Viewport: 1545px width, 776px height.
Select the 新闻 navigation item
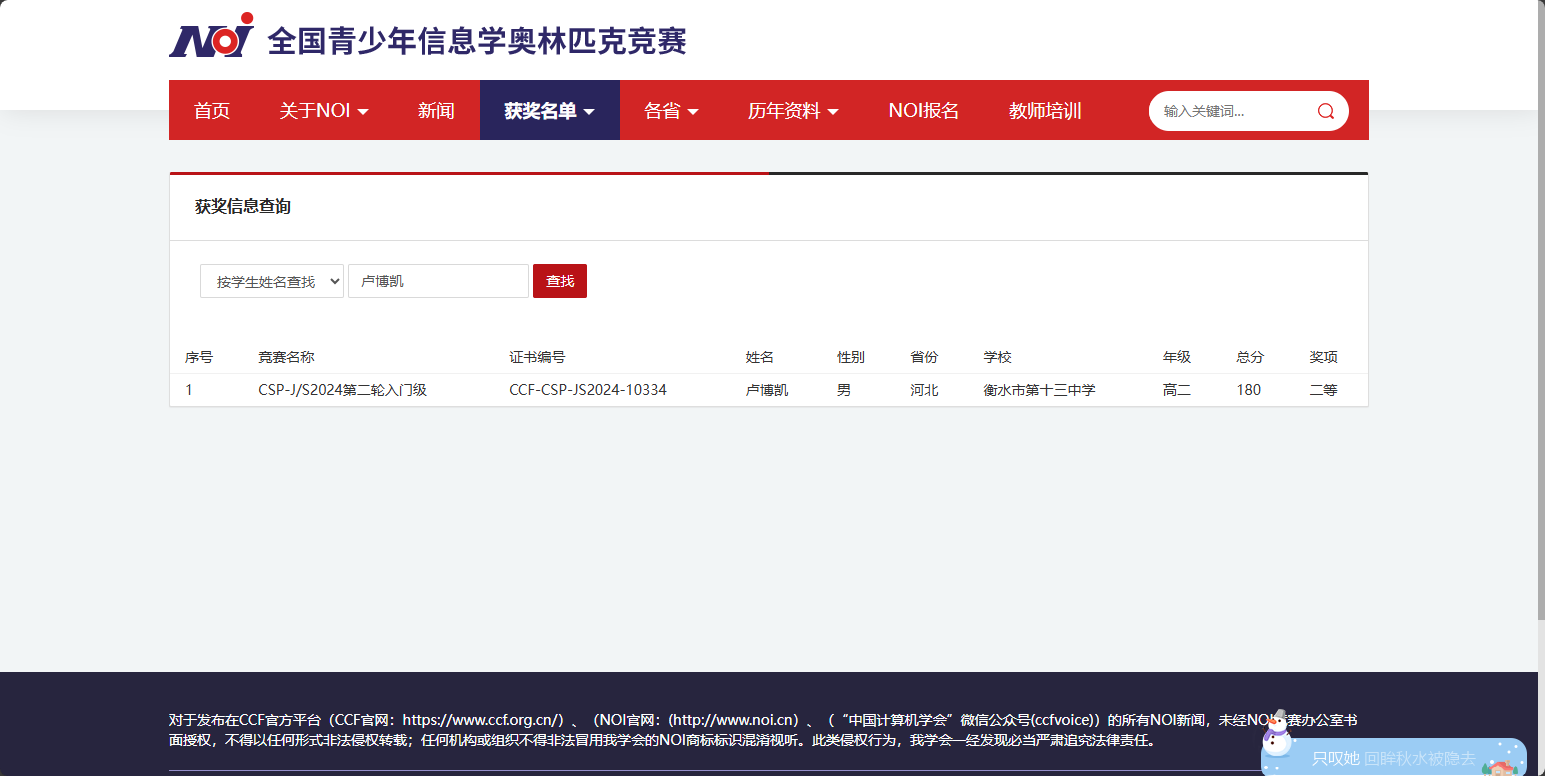click(436, 111)
